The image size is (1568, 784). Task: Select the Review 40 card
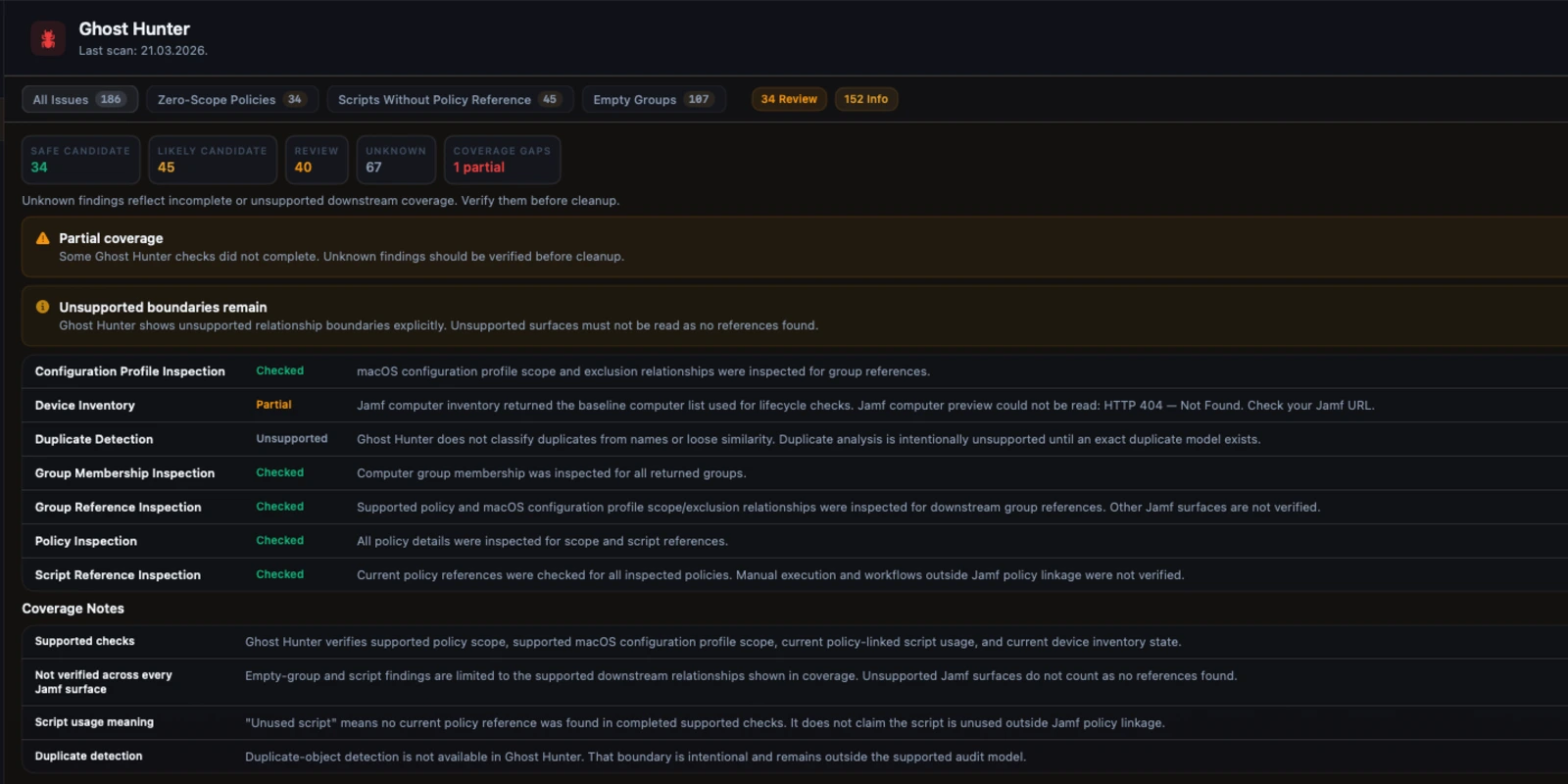317,160
